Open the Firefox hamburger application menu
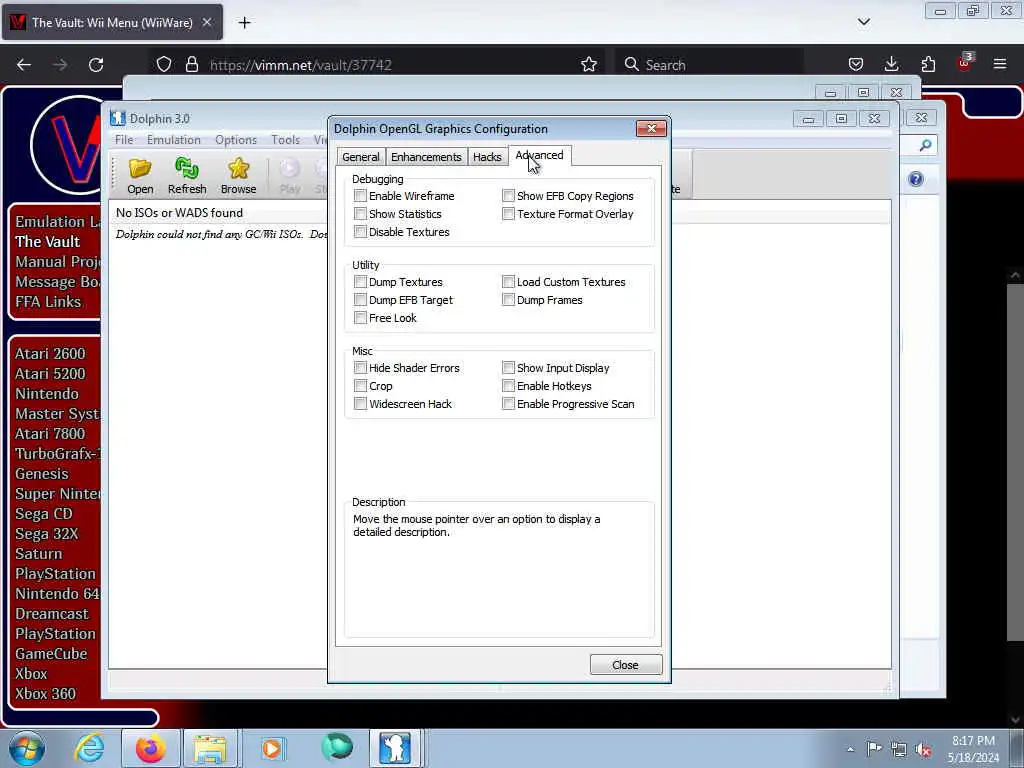The width and height of the screenshot is (1024, 768). coord(999,64)
